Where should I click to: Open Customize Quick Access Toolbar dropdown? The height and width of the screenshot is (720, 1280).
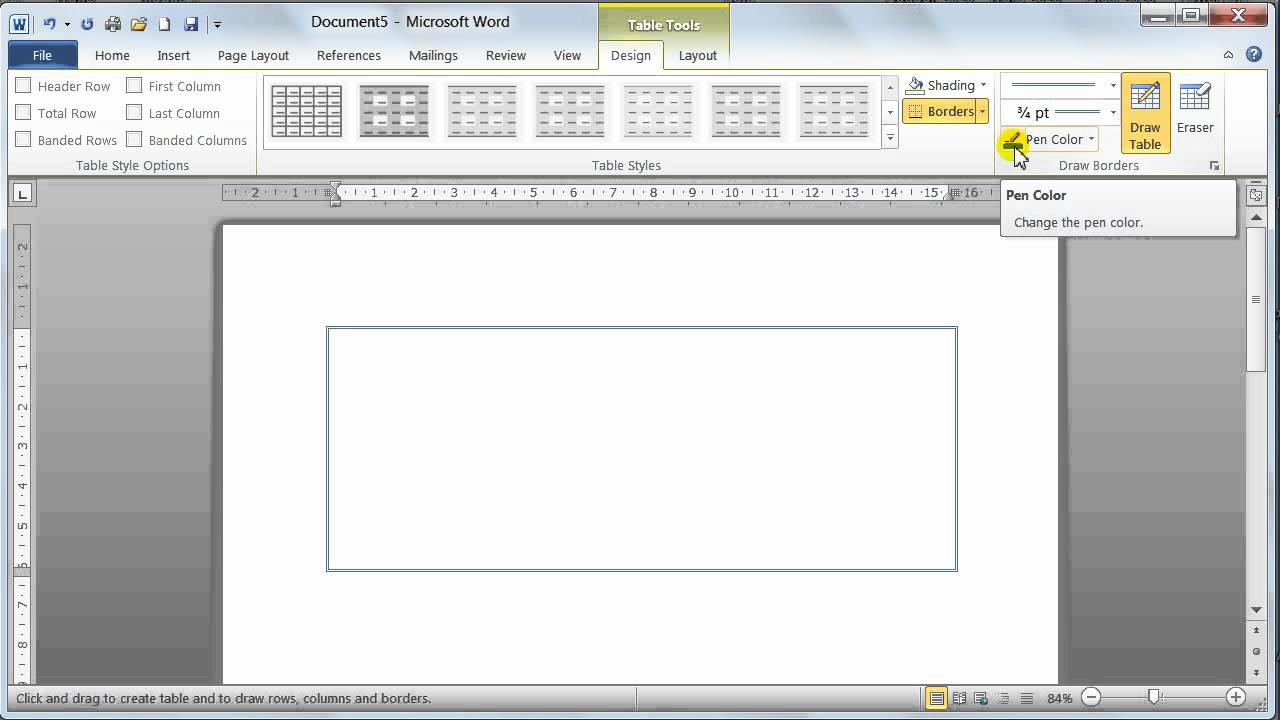click(x=217, y=24)
